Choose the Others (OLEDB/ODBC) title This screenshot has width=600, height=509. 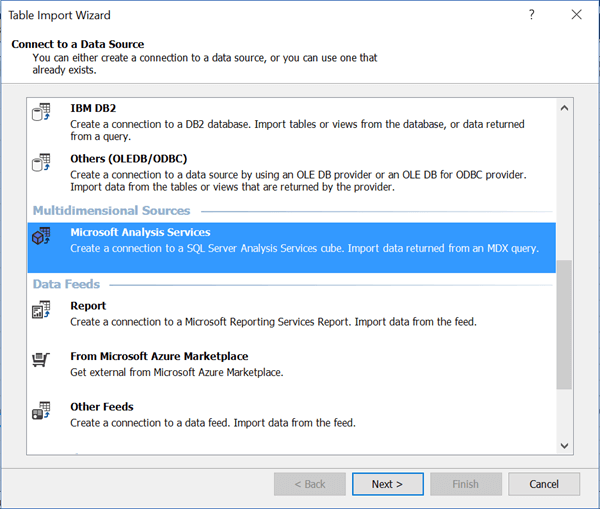click(x=128, y=158)
